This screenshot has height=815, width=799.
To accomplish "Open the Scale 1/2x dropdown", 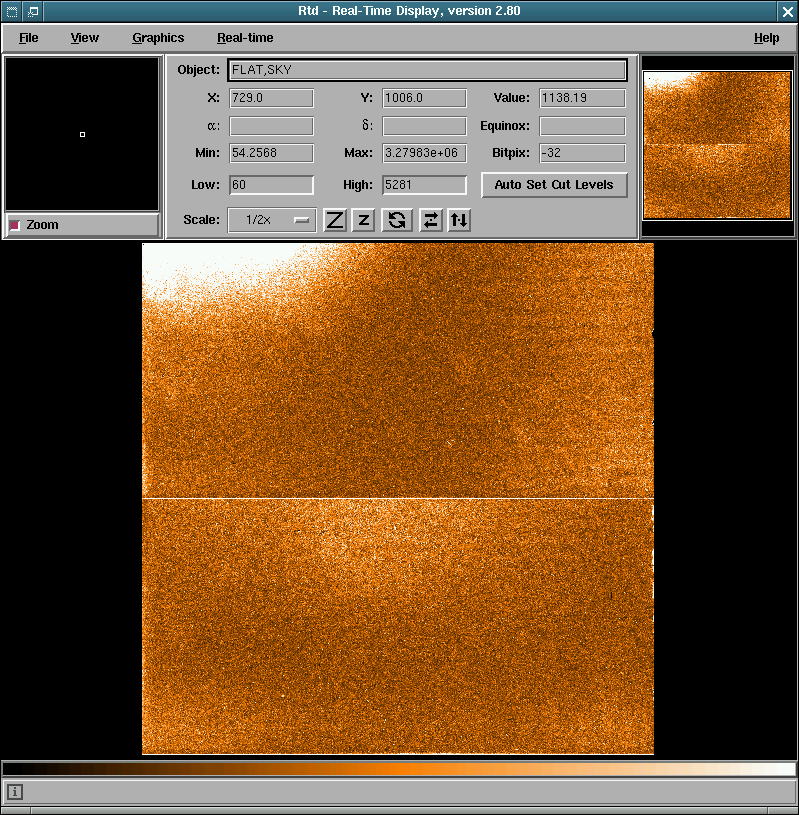I will coord(272,220).
